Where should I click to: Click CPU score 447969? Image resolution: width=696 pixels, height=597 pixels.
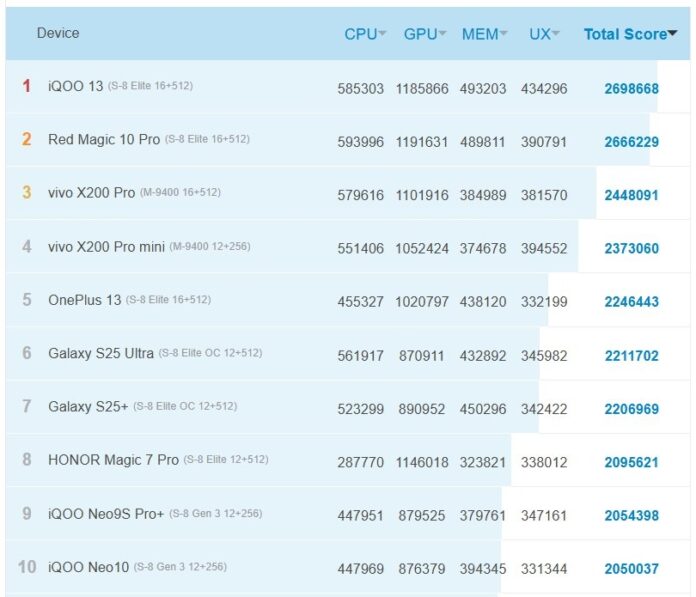[x=360, y=569]
